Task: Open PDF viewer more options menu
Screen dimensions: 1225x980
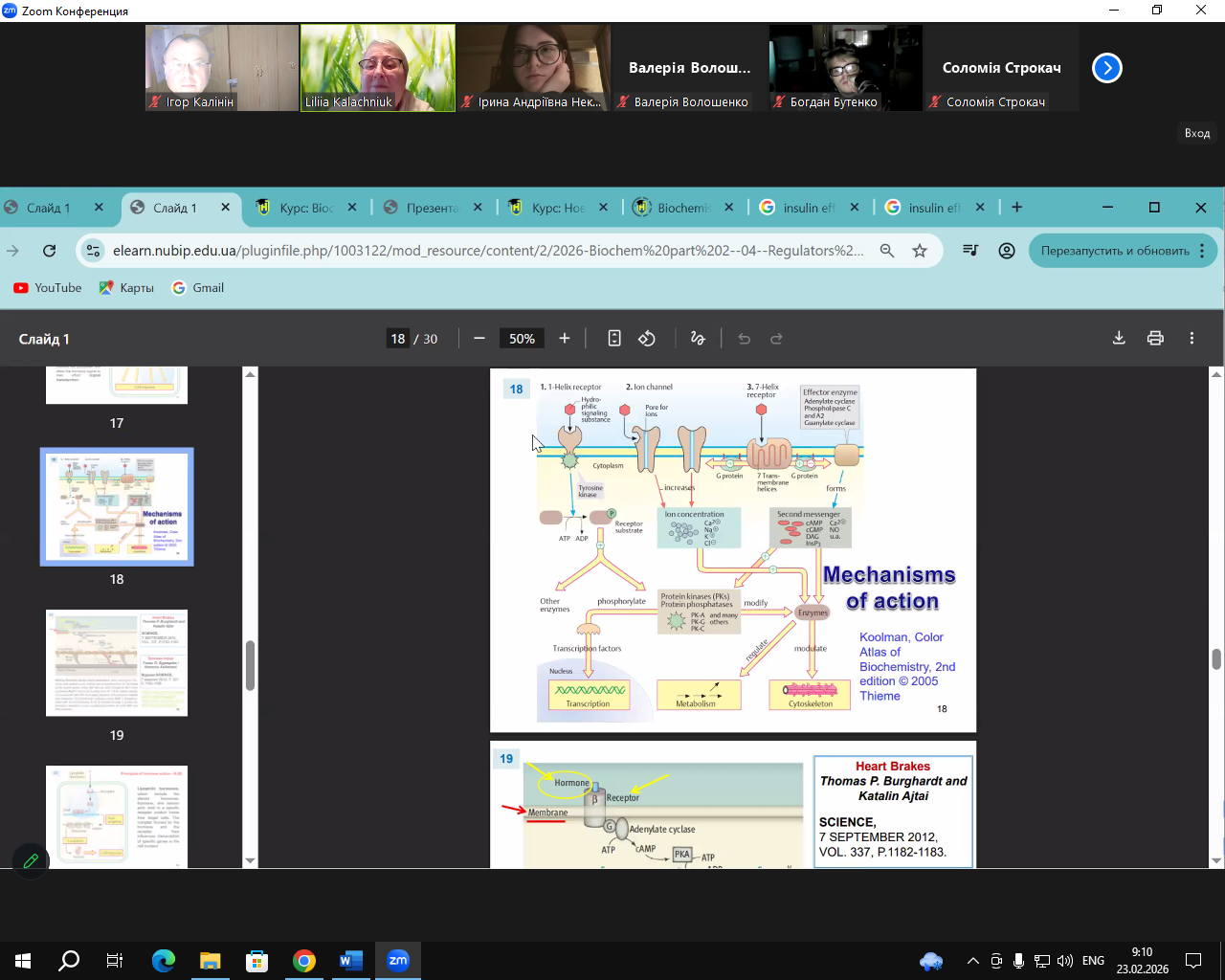Action: point(1192,338)
